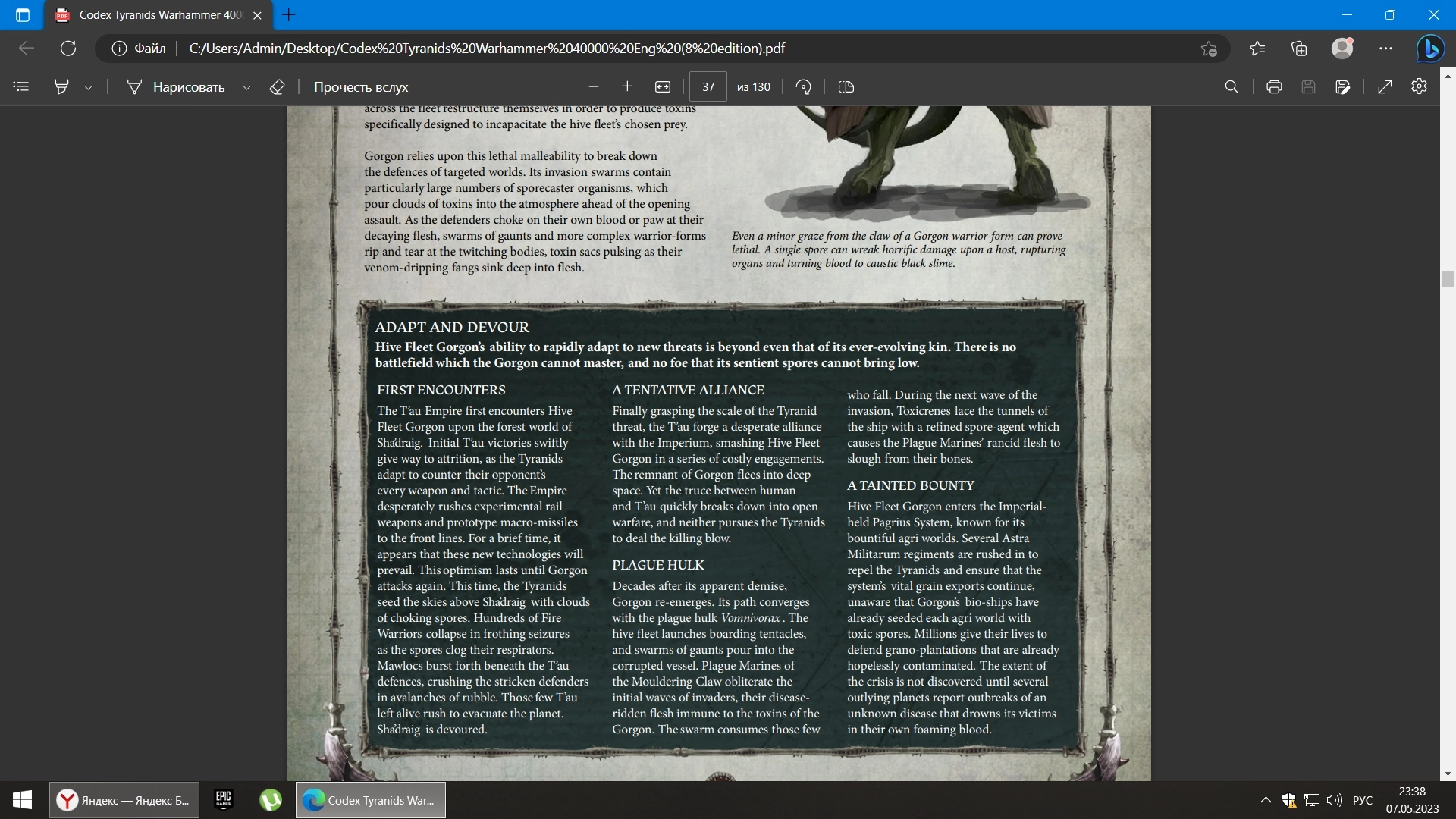Fit the PDF page to width

coord(663,87)
